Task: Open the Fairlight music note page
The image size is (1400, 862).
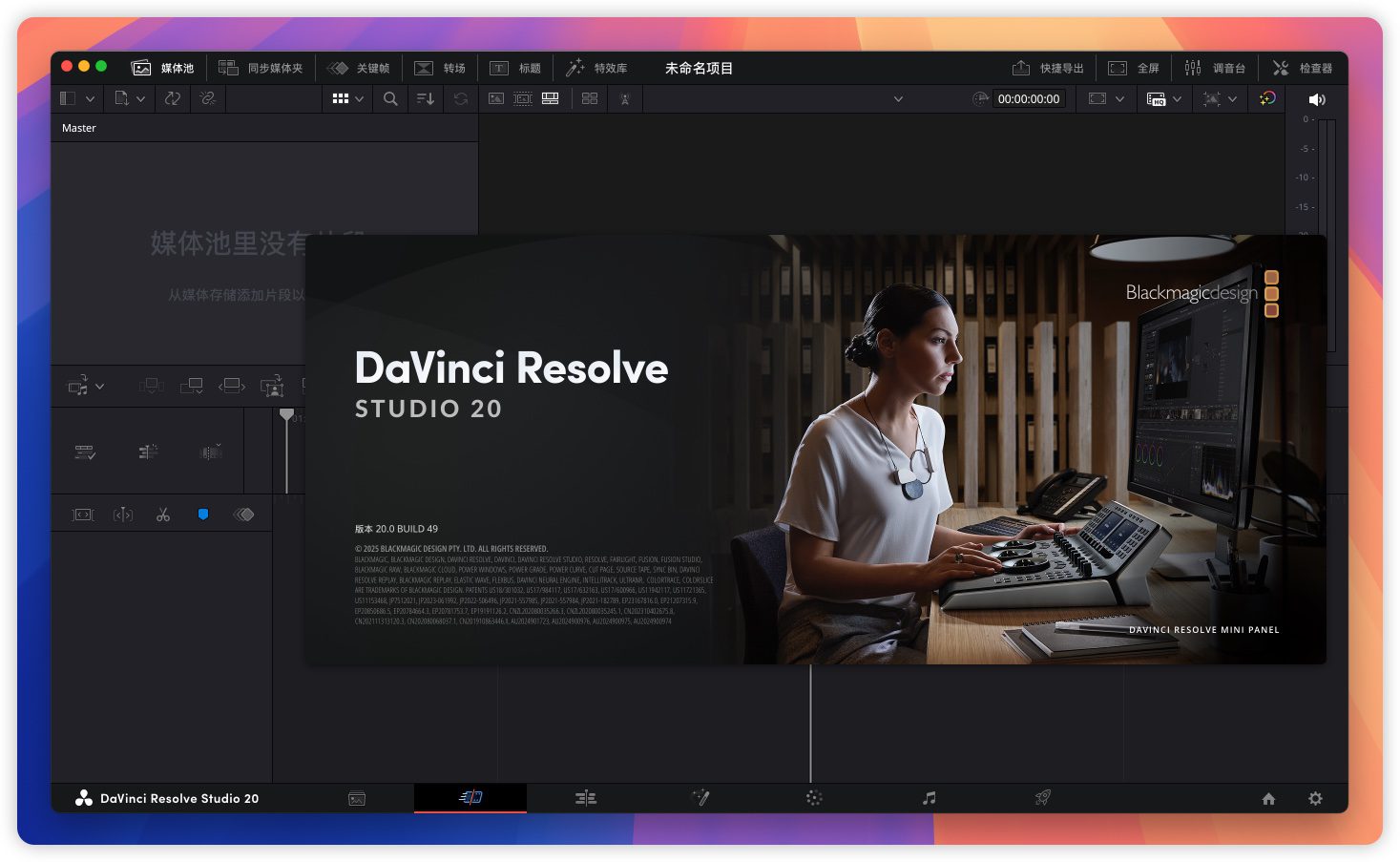Action: [929, 798]
